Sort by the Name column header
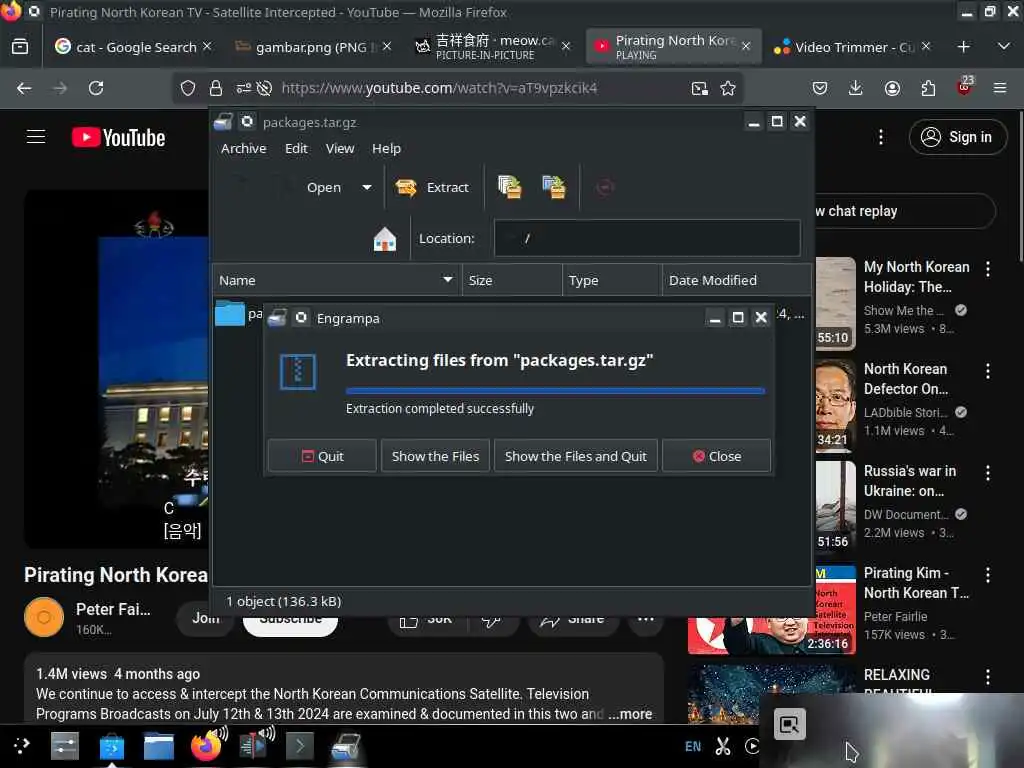 336,280
